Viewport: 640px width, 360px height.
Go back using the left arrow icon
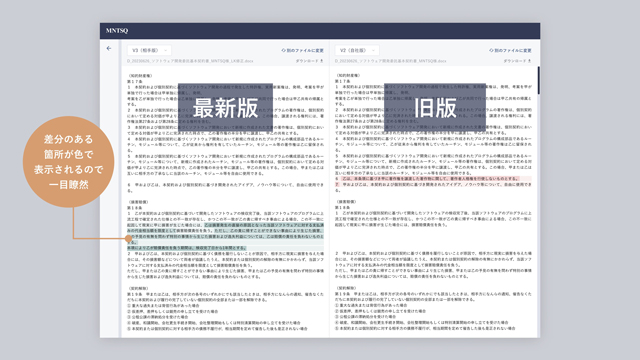(x=109, y=49)
